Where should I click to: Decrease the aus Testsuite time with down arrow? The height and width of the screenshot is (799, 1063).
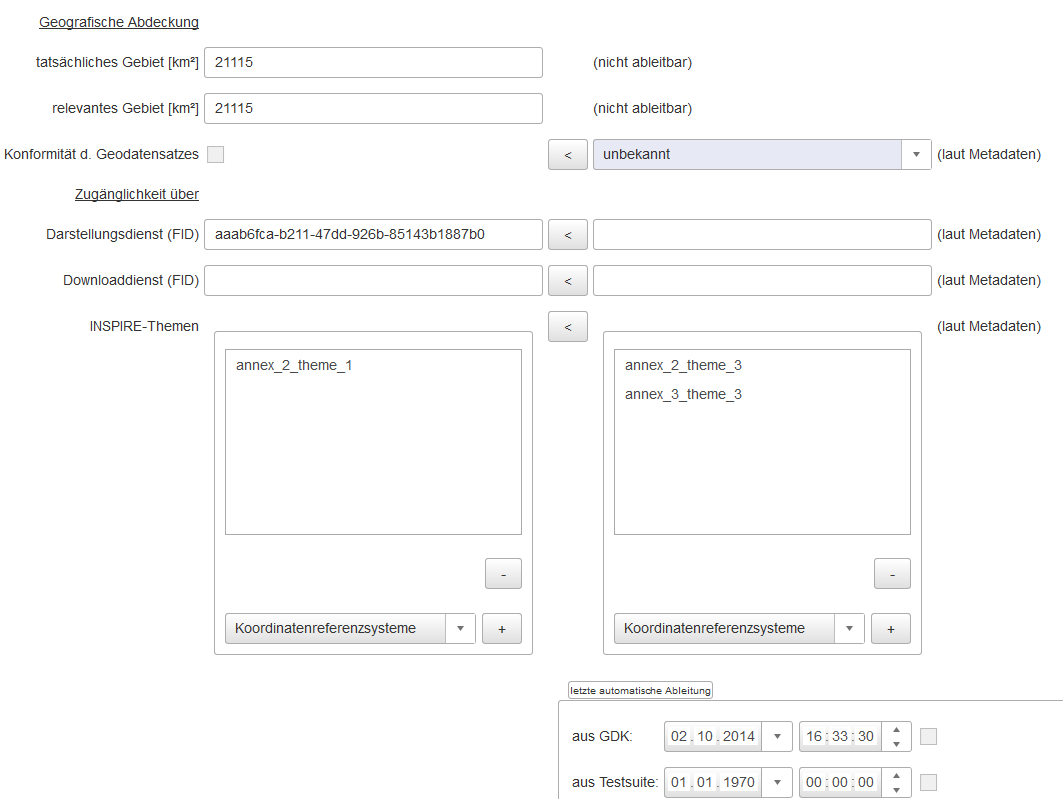pos(897,789)
